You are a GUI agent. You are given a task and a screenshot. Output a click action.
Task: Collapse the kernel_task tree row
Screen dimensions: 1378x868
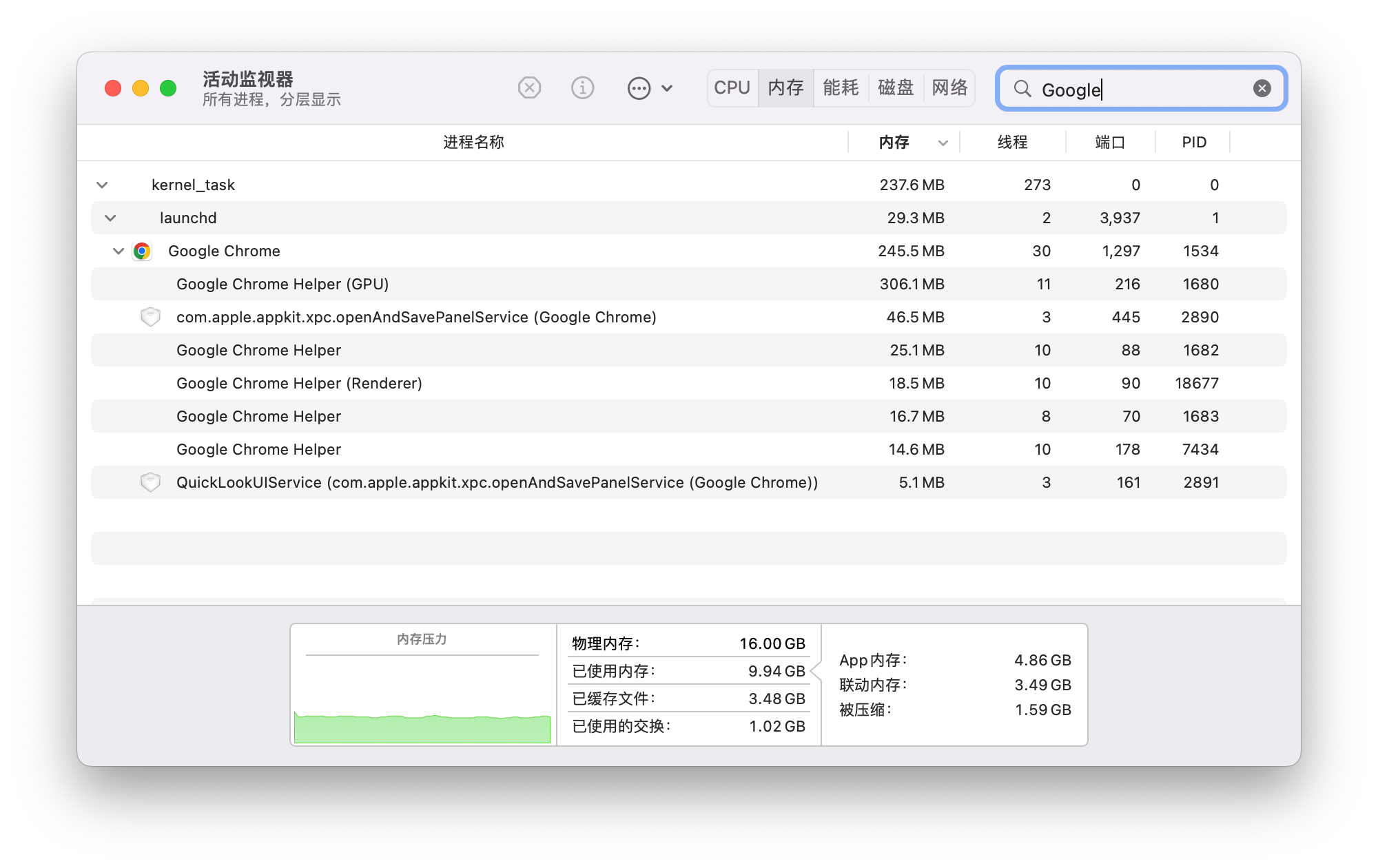(102, 185)
